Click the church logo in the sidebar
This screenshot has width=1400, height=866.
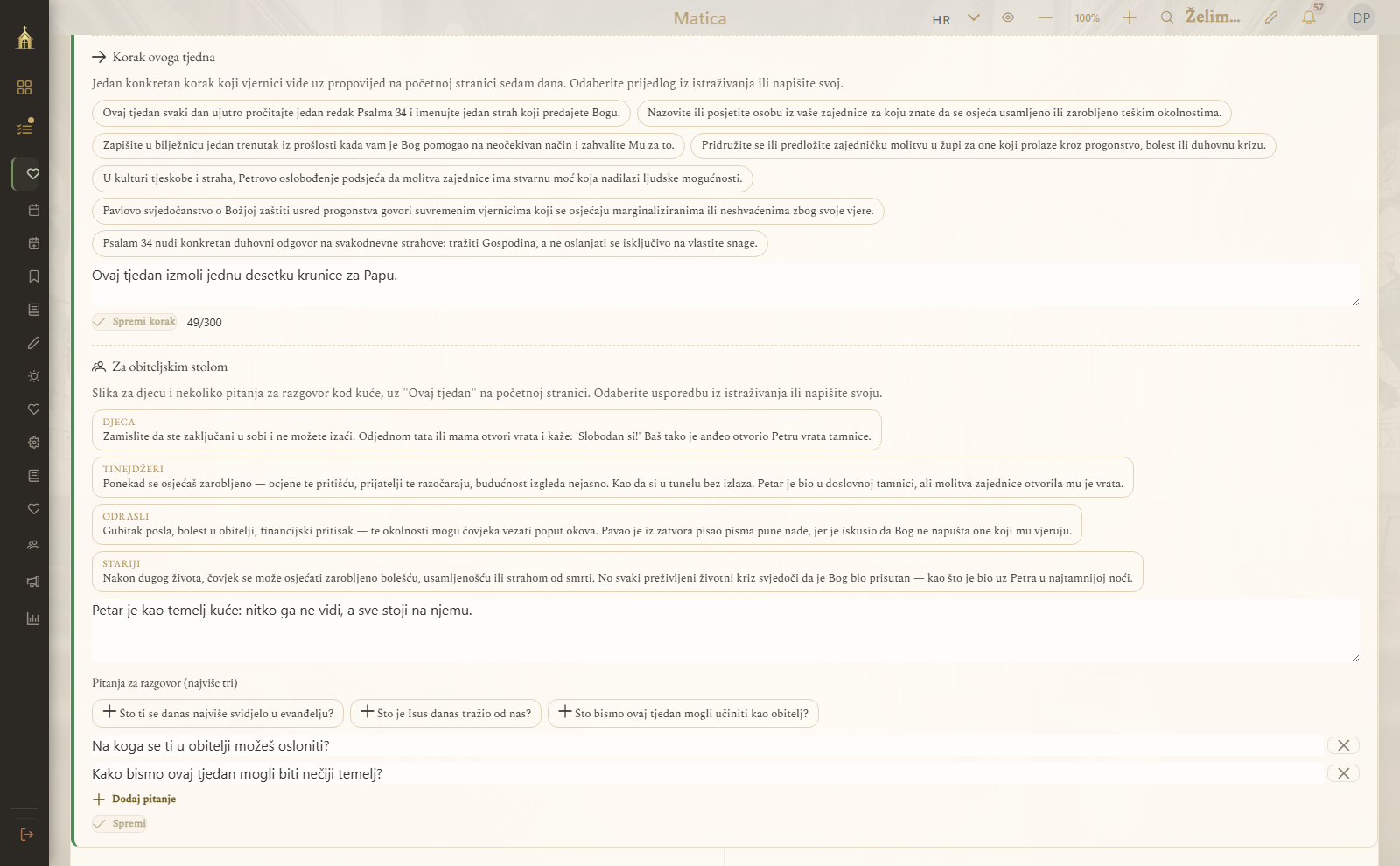pos(24,38)
